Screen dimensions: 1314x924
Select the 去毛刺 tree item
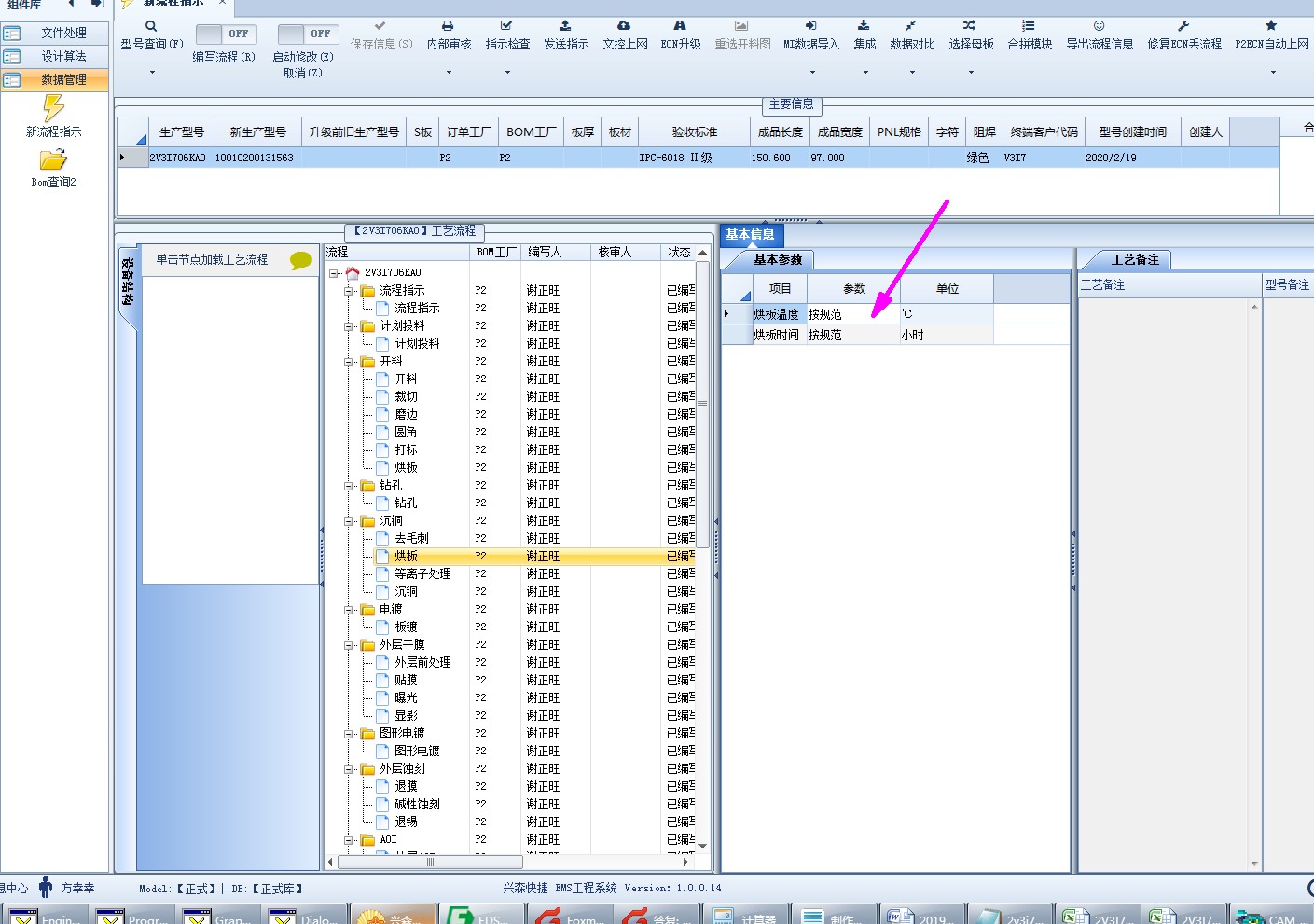(411, 539)
